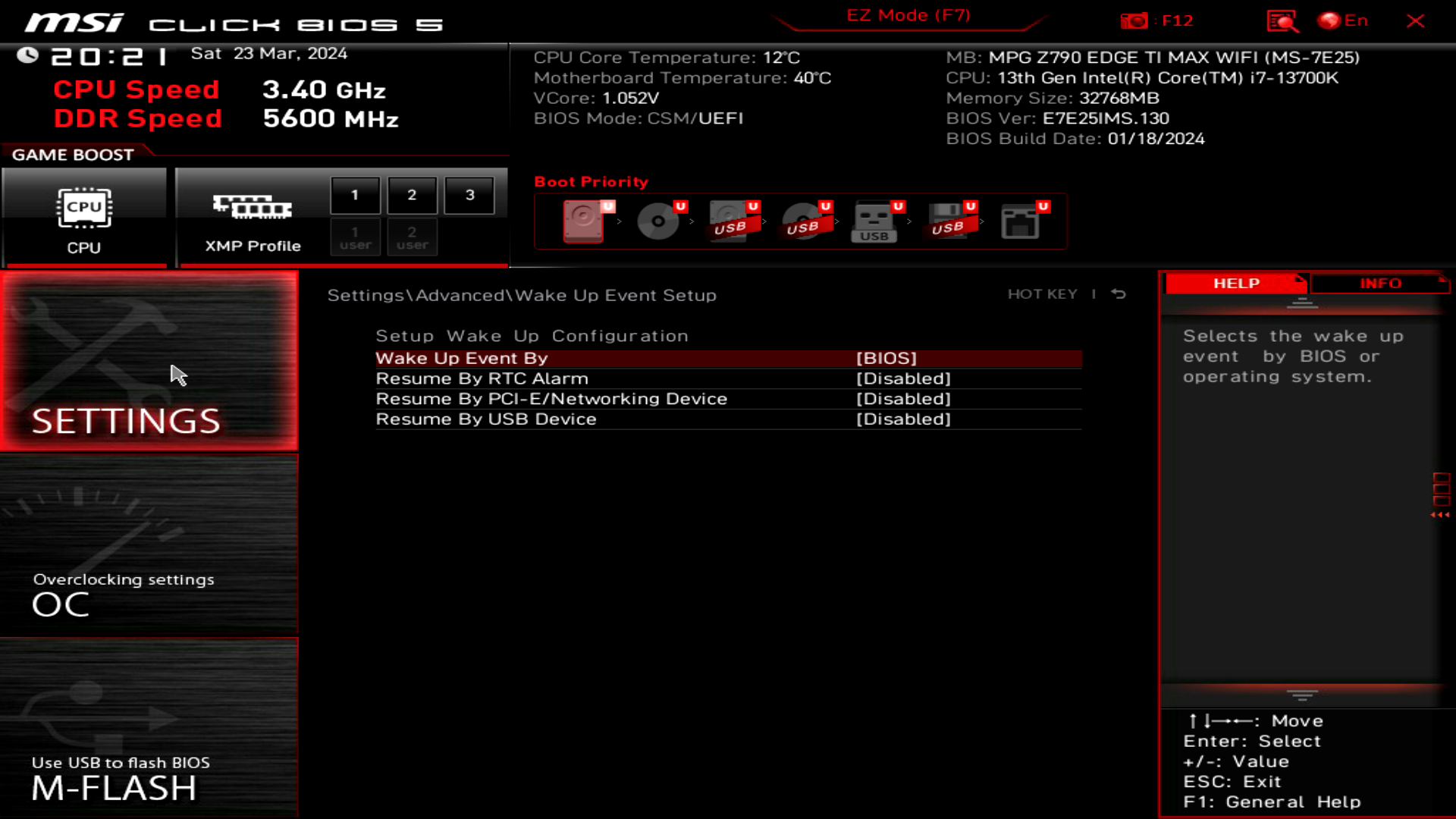Viewport: 1456px width, 819px height.
Task: Click the EZ Mode F7 toggle icon
Action: [x=908, y=15]
